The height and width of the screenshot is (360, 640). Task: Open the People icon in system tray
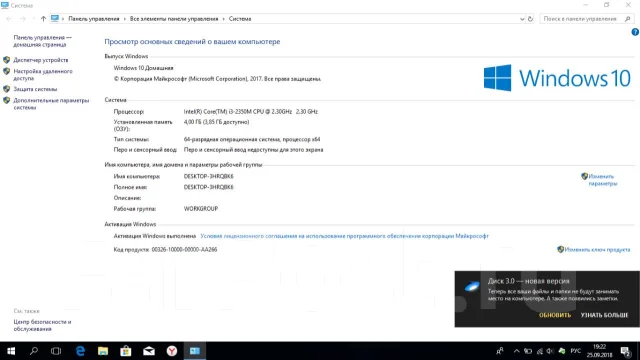click(x=500, y=351)
